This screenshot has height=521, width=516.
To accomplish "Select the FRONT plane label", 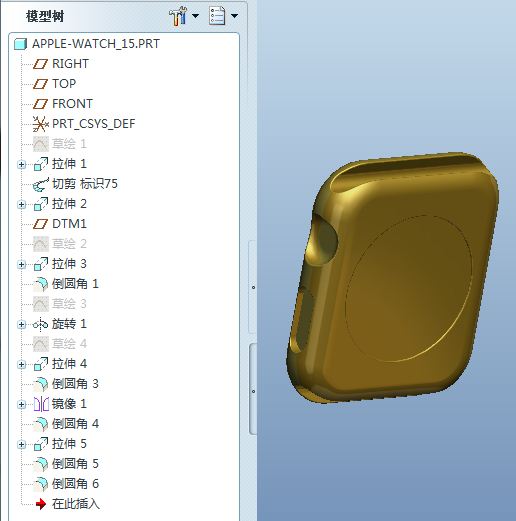I will tap(72, 104).
